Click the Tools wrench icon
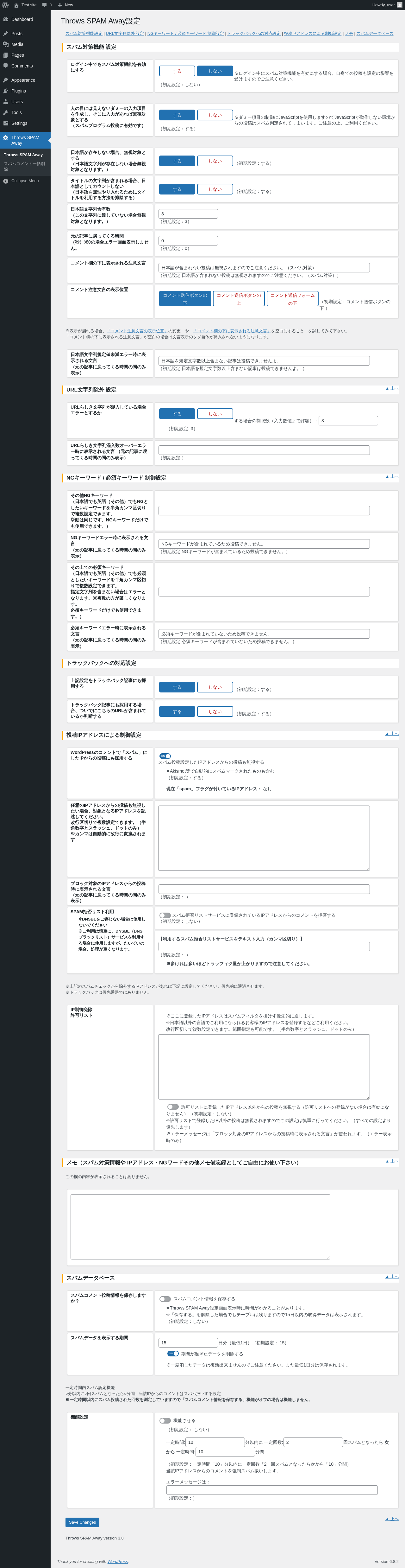 [5, 112]
